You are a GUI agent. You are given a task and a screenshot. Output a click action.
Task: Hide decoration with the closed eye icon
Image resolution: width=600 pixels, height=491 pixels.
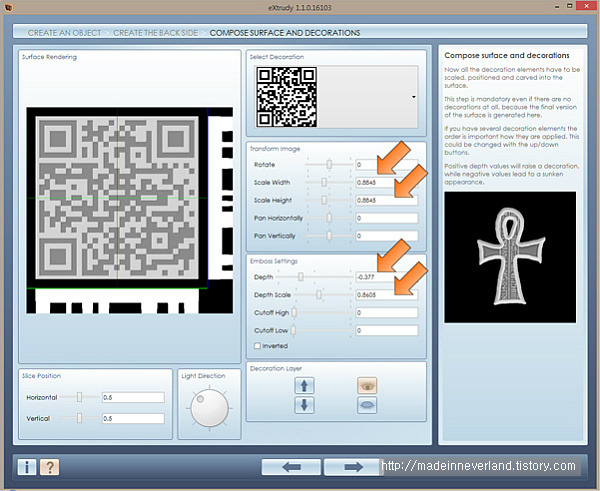tap(367, 405)
